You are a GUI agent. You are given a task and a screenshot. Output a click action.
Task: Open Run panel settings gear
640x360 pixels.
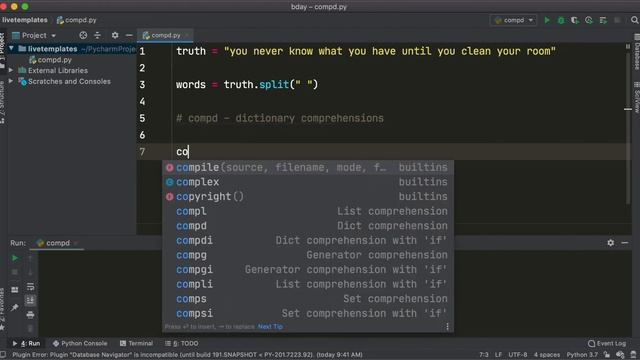(611, 242)
